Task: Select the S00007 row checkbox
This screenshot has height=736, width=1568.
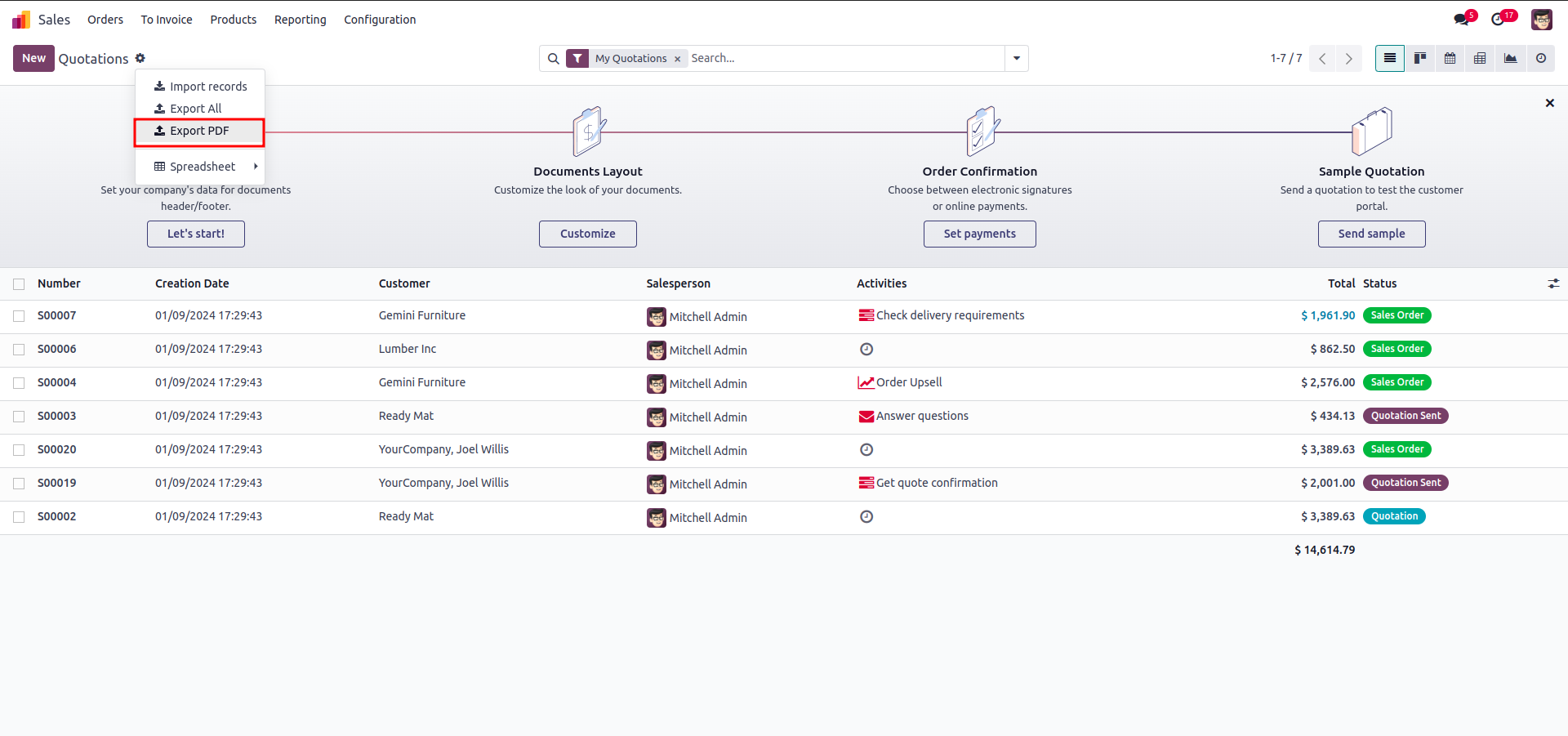Action: coord(19,316)
